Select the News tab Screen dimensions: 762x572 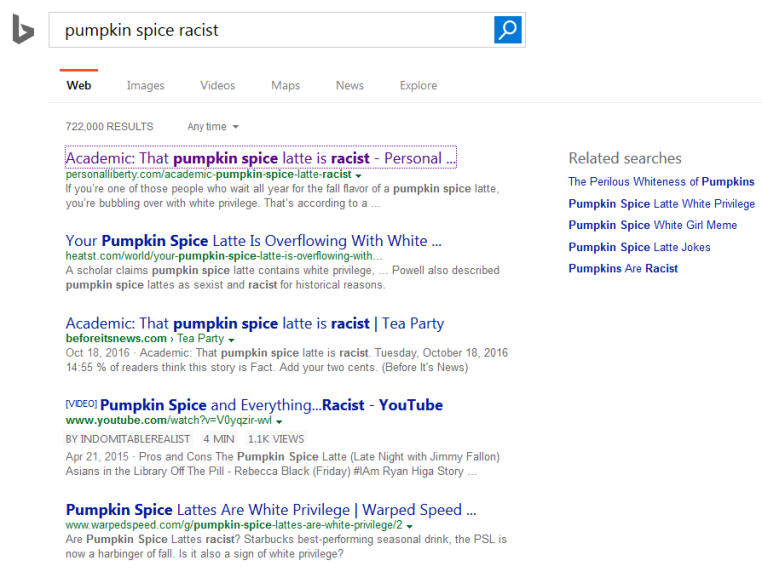(x=349, y=86)
